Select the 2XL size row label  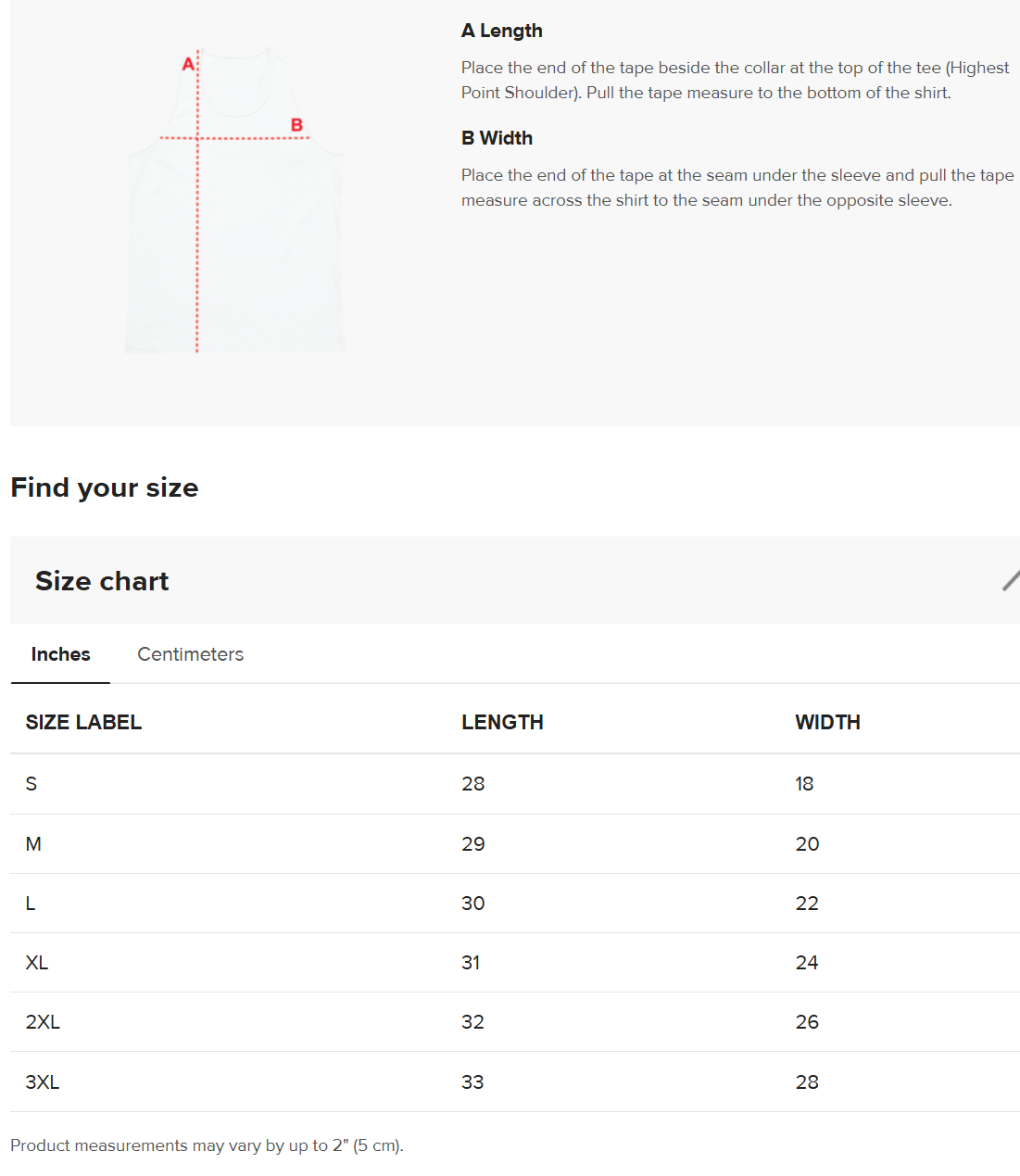tap(43, 1022)
